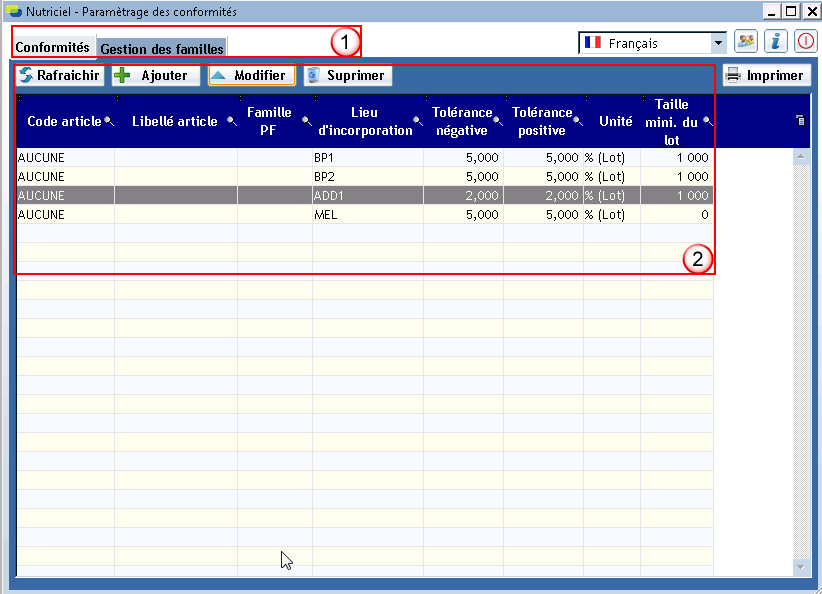Filter Libellé article column with magnifier icon

(x=232, y=121)
